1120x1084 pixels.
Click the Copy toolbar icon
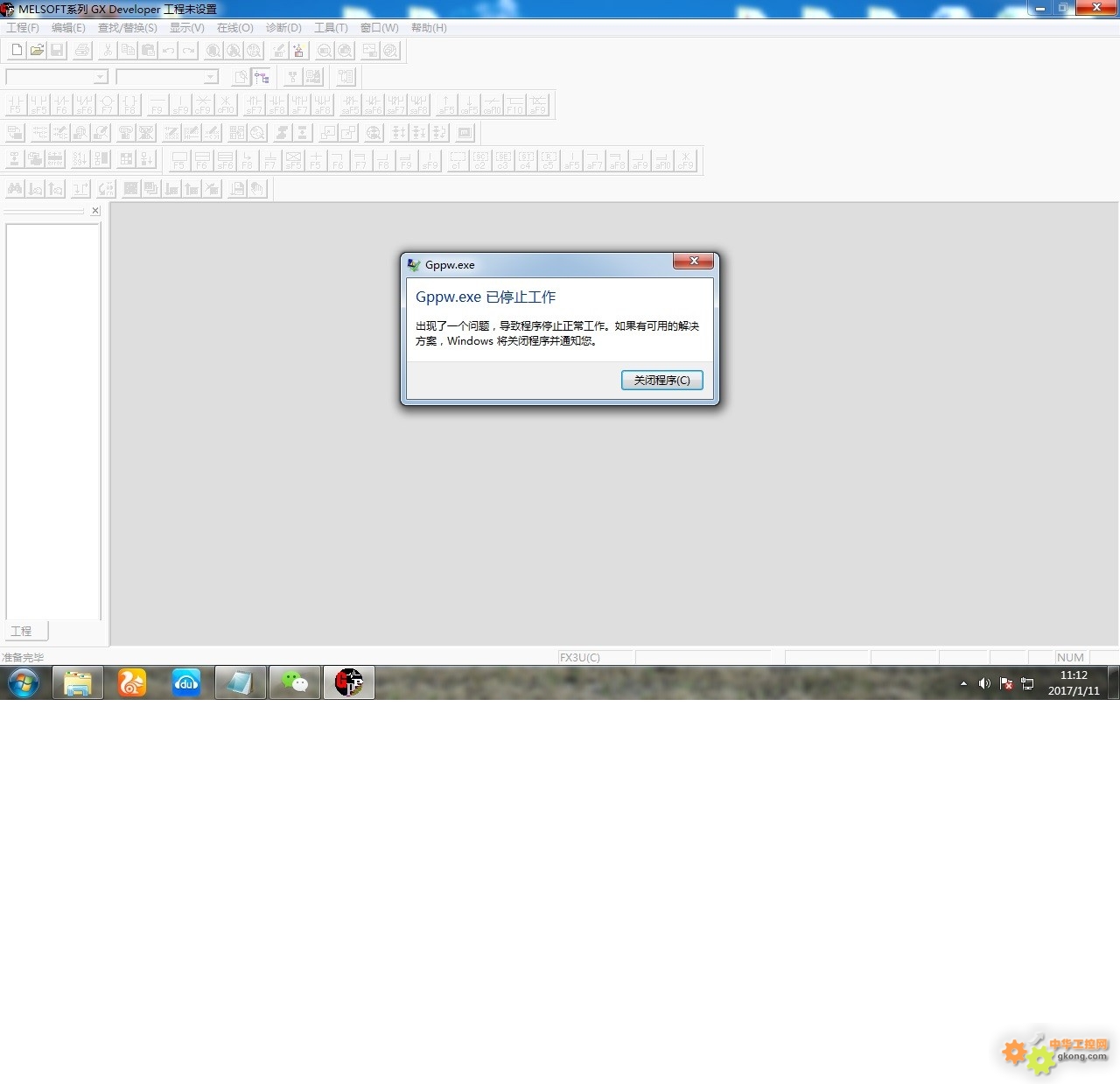(x=128, y=51)
